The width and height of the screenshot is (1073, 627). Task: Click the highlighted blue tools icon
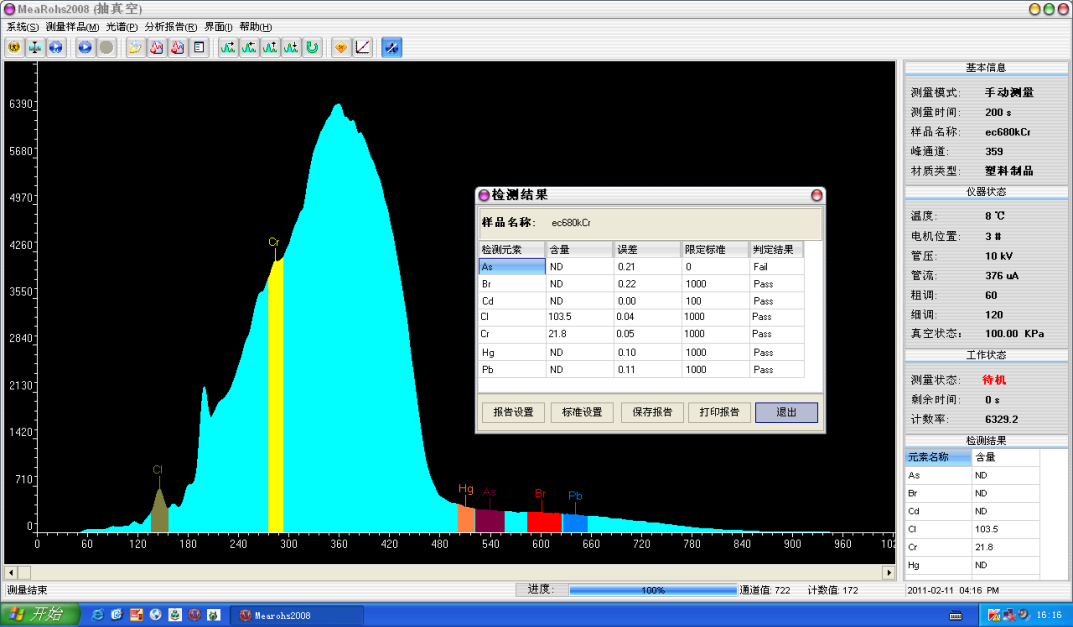(391, 47)
